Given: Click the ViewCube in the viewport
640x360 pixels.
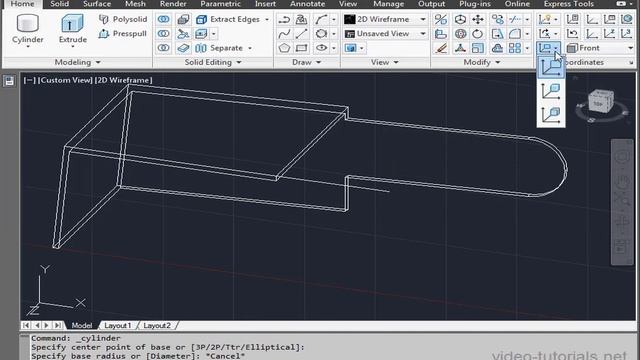Looking at the screenshot, I should click(601, 102).
